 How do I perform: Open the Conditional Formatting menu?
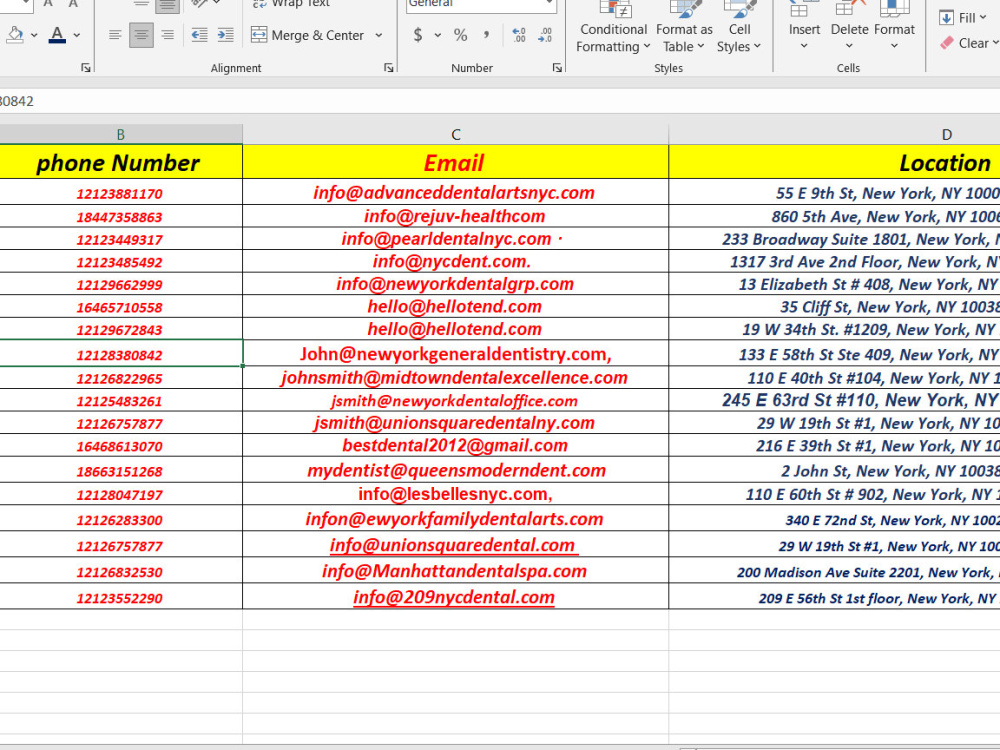tap(613, 29)
